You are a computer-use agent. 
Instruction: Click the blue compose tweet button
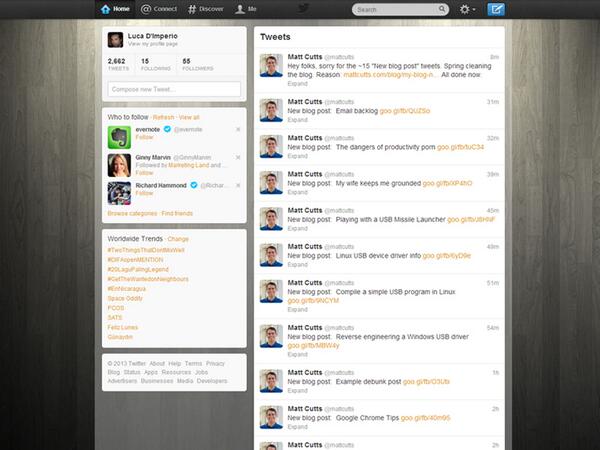click(x=496, y=9)
